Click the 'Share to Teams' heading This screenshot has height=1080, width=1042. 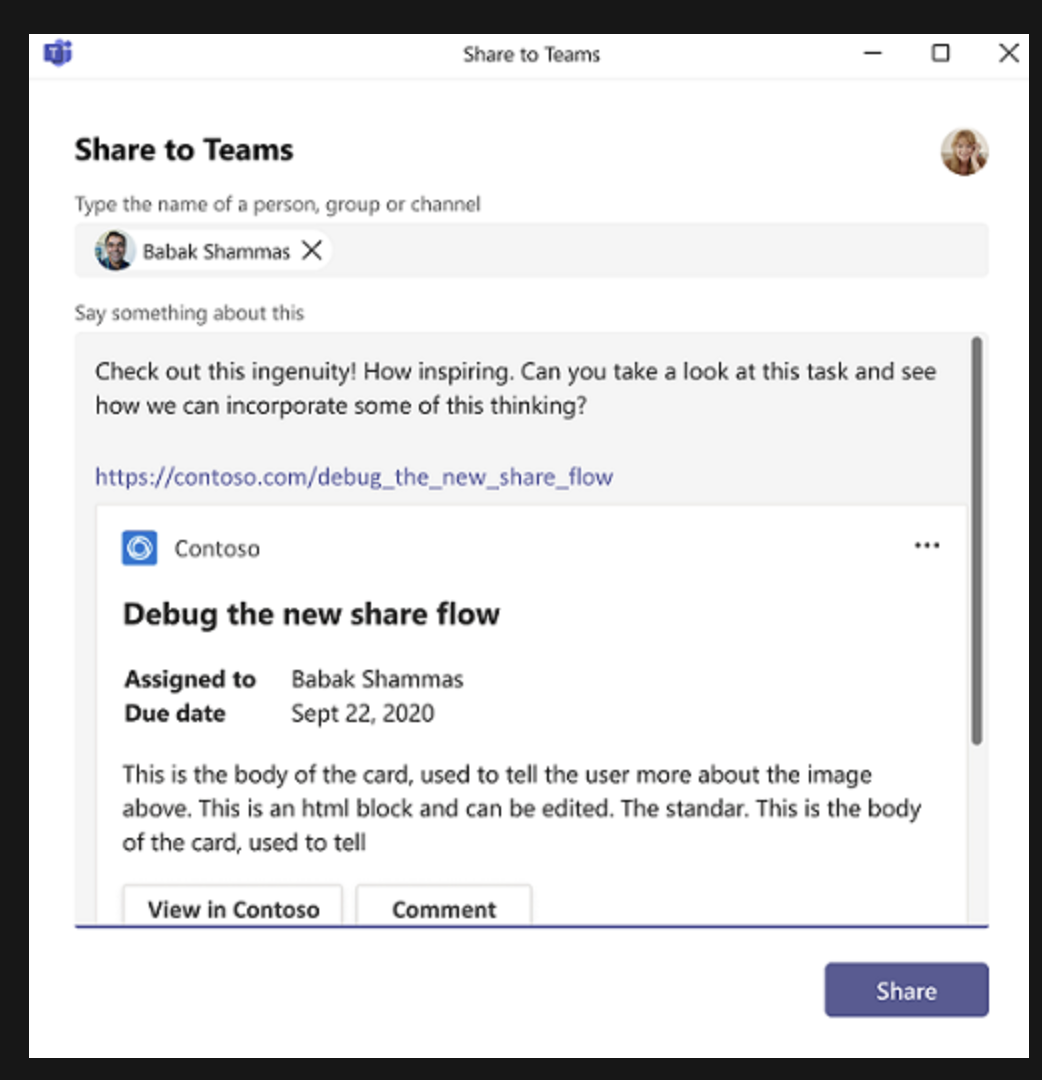[184, 150]
